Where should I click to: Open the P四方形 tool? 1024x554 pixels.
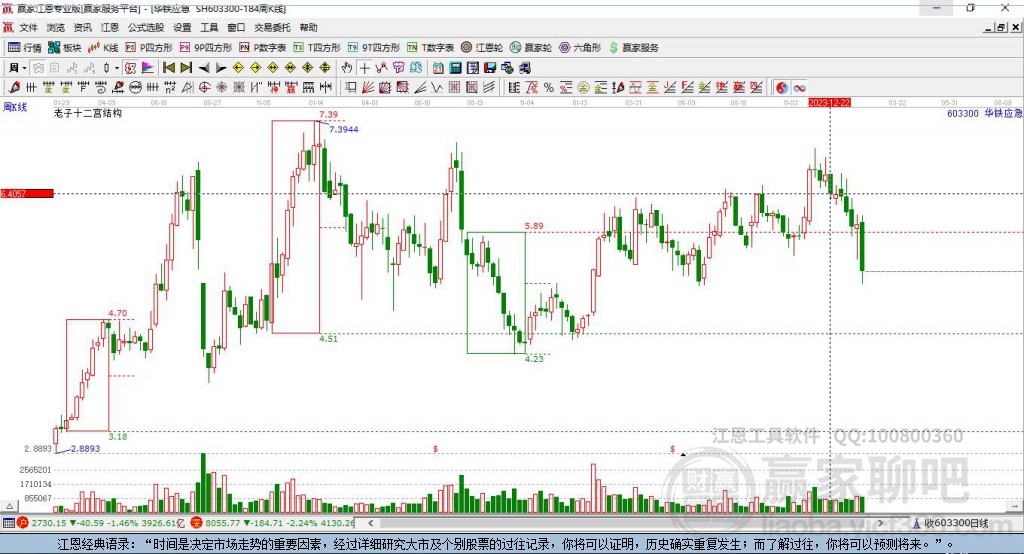149,48
